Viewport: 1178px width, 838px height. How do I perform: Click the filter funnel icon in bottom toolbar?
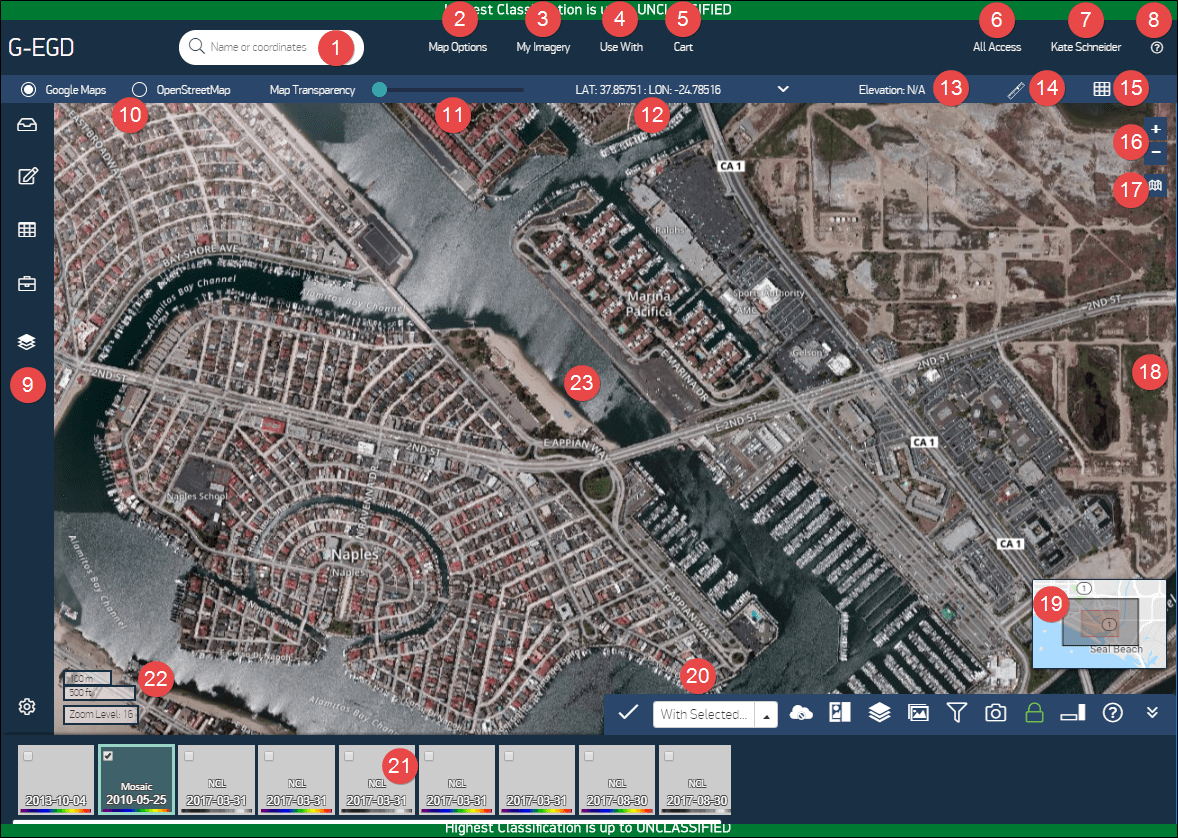[x=956, y=713]
